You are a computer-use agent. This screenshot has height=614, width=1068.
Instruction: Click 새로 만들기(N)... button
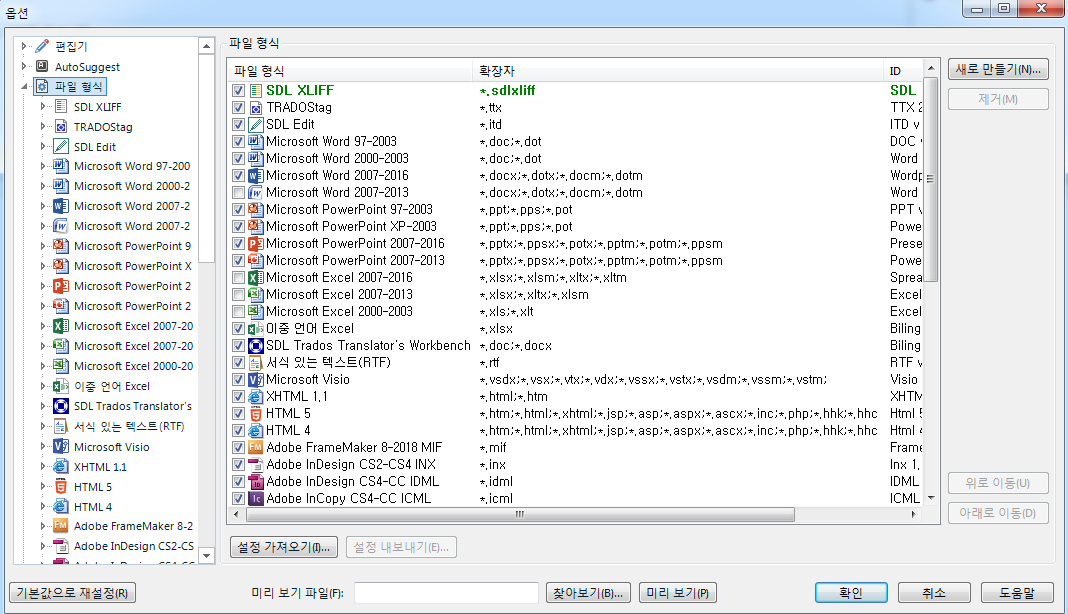click(x=998, y=69)
